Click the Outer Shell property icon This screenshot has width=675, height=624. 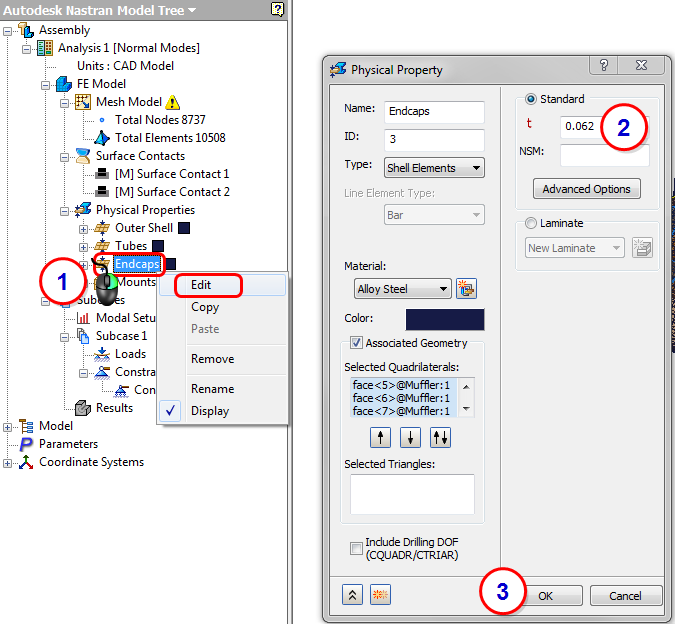pos(102,228)
